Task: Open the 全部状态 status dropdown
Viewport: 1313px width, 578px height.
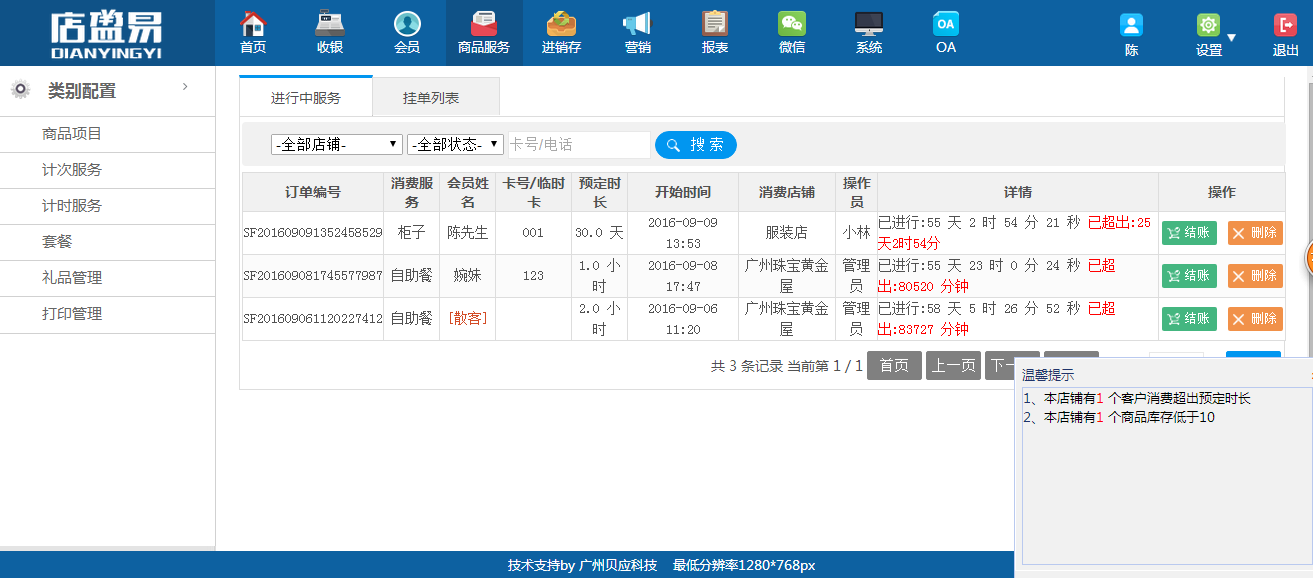Action: tap(455, 145)
